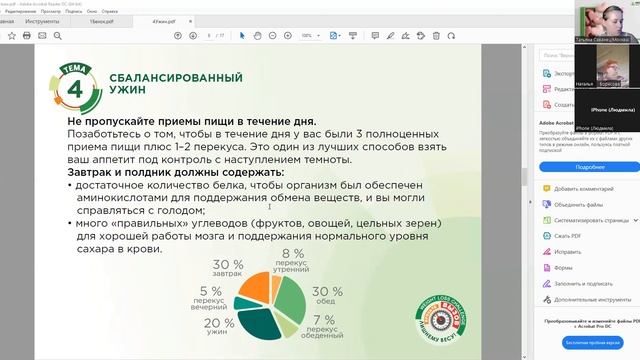640x360 pixels.
Task: Click the Print icon
Action: pos(27,36)
